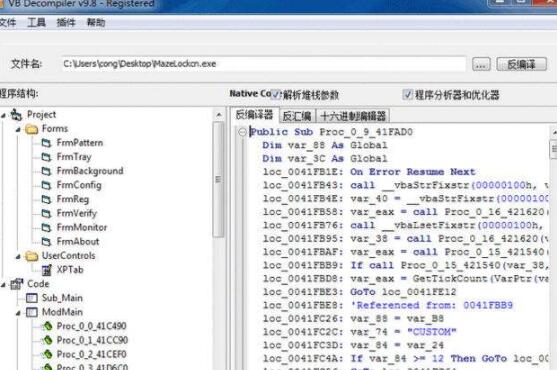The width and height of the screenshot is (557, 370).
Task: Click the Proc_0_1_41CC90 procedure icon
Action: click(47, 340)
